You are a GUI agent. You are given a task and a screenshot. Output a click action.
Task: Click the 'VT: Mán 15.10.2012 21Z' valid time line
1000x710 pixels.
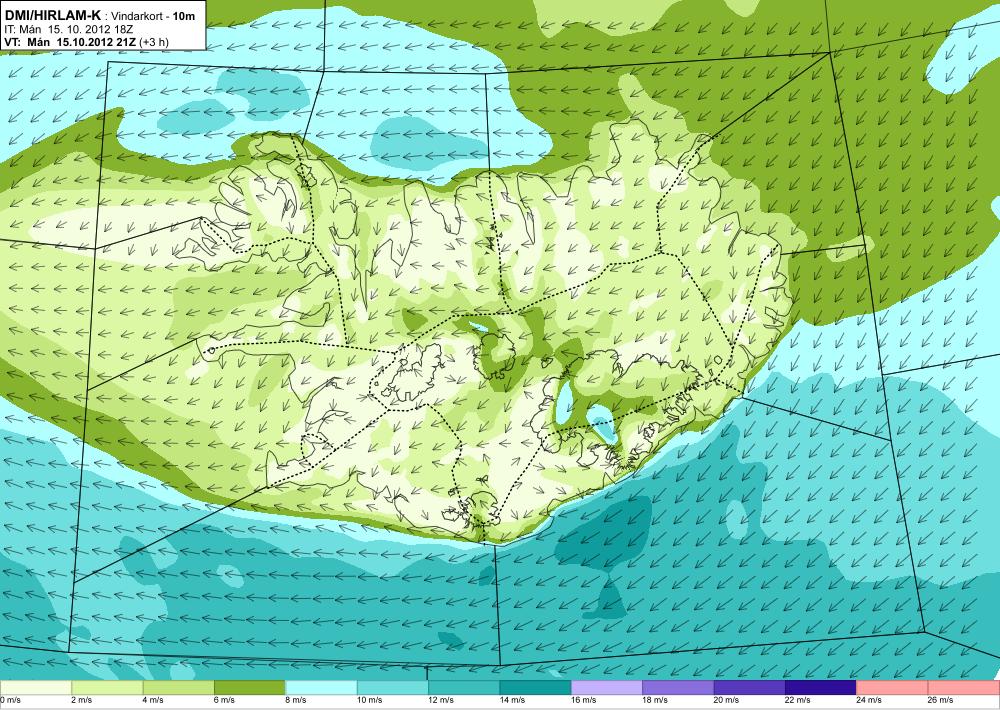pos(71,42)
